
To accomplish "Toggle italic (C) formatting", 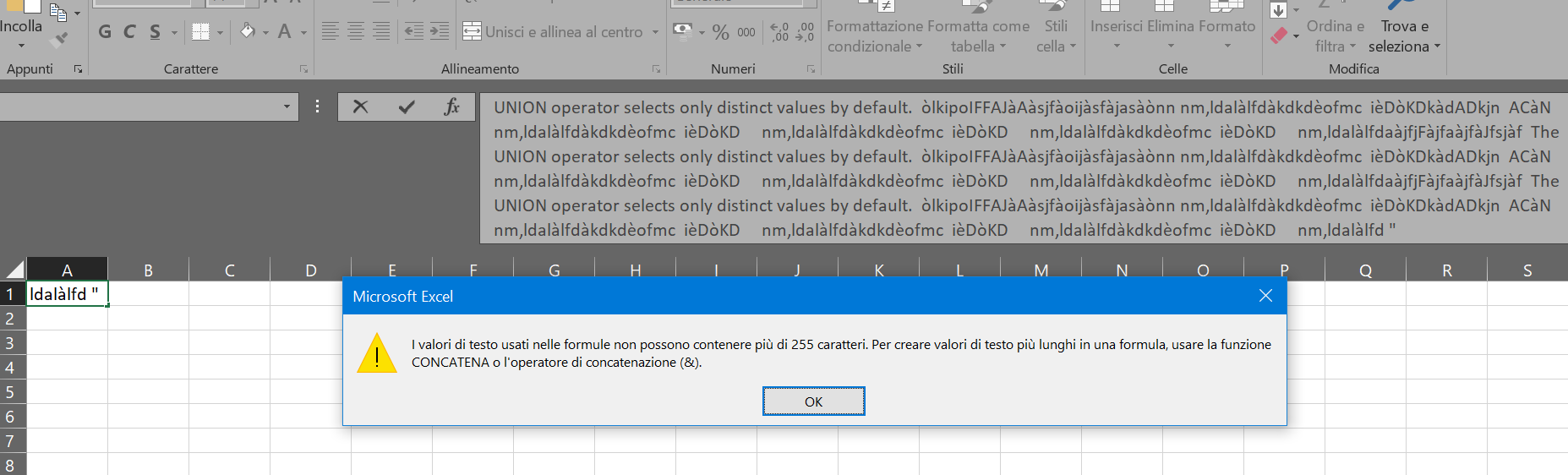I will (x=129, y=32).
